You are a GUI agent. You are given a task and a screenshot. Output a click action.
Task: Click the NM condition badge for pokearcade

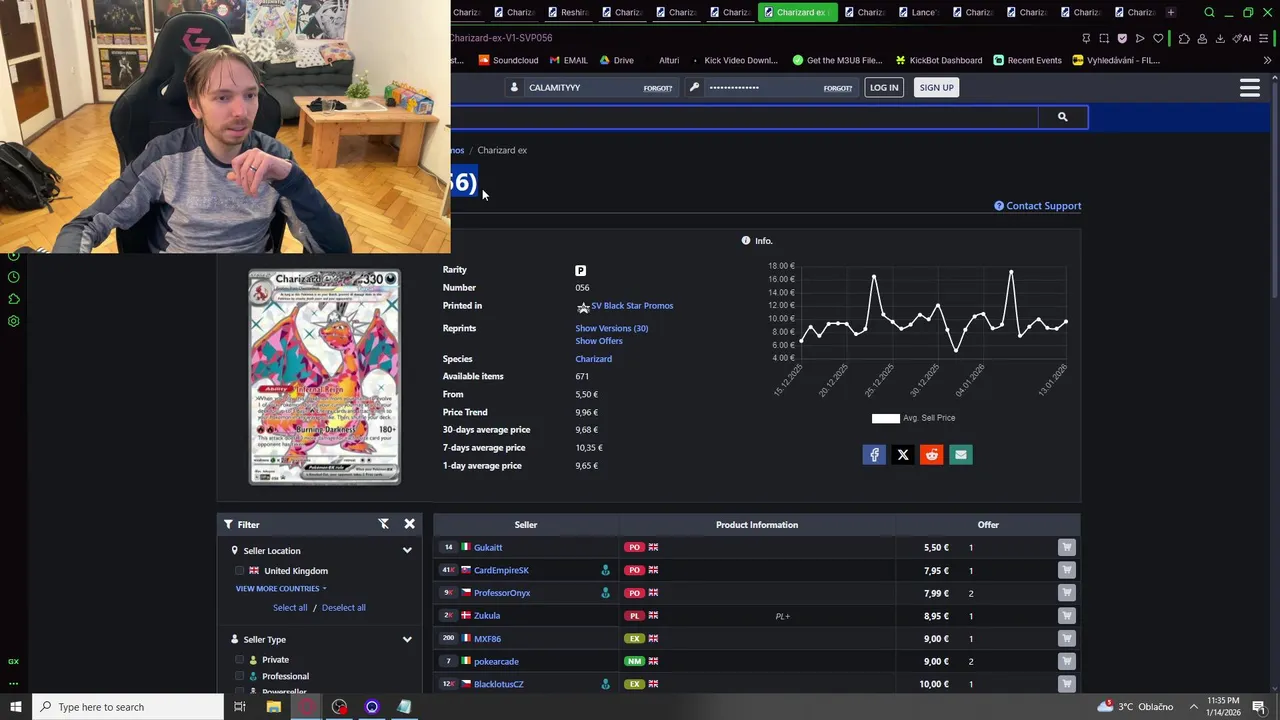point(634,661)
